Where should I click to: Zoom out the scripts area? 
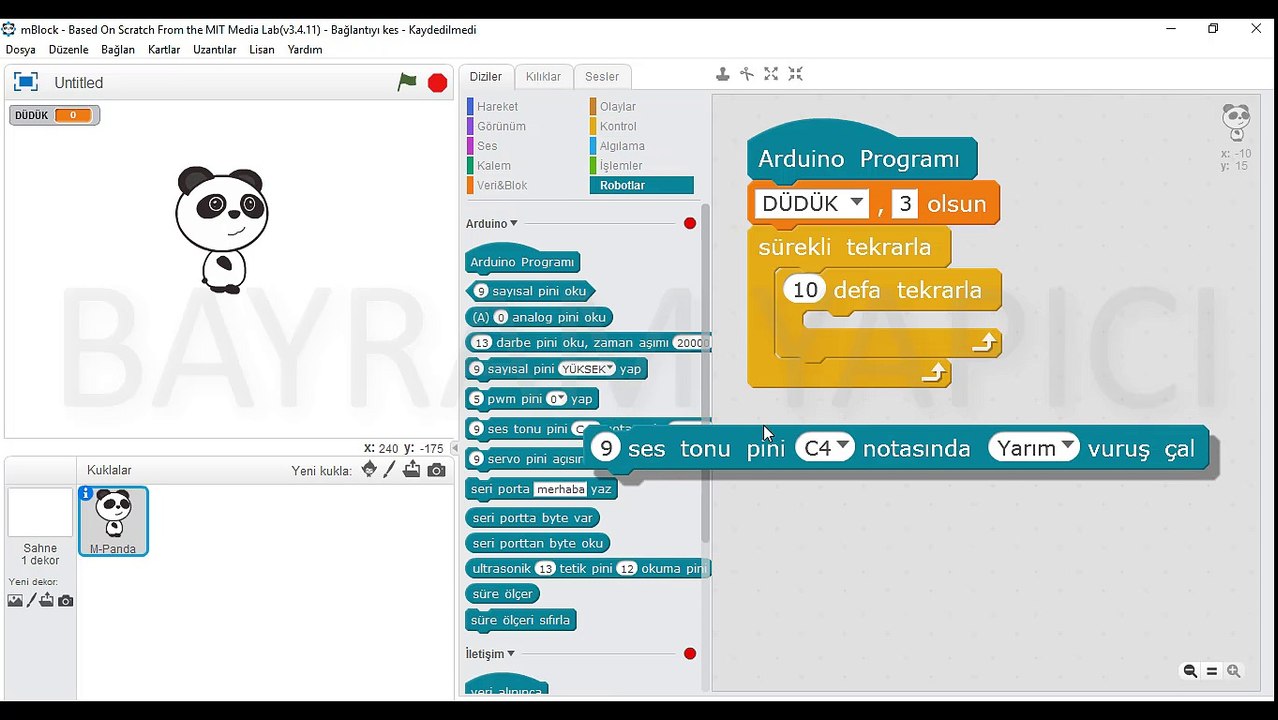pyautogui.click(x=1190, y=671)
